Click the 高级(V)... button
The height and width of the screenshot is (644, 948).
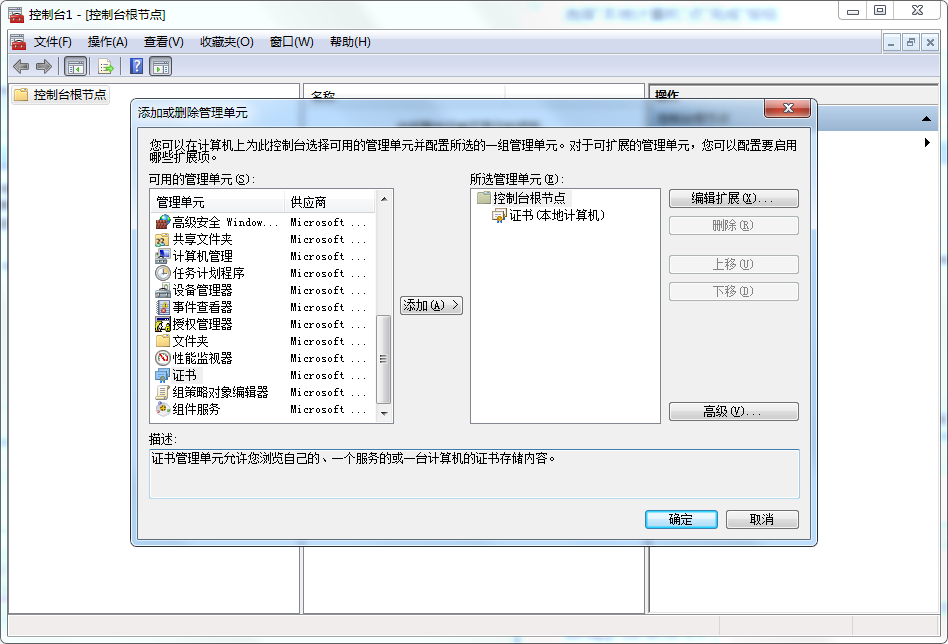[x=733, y=412]
